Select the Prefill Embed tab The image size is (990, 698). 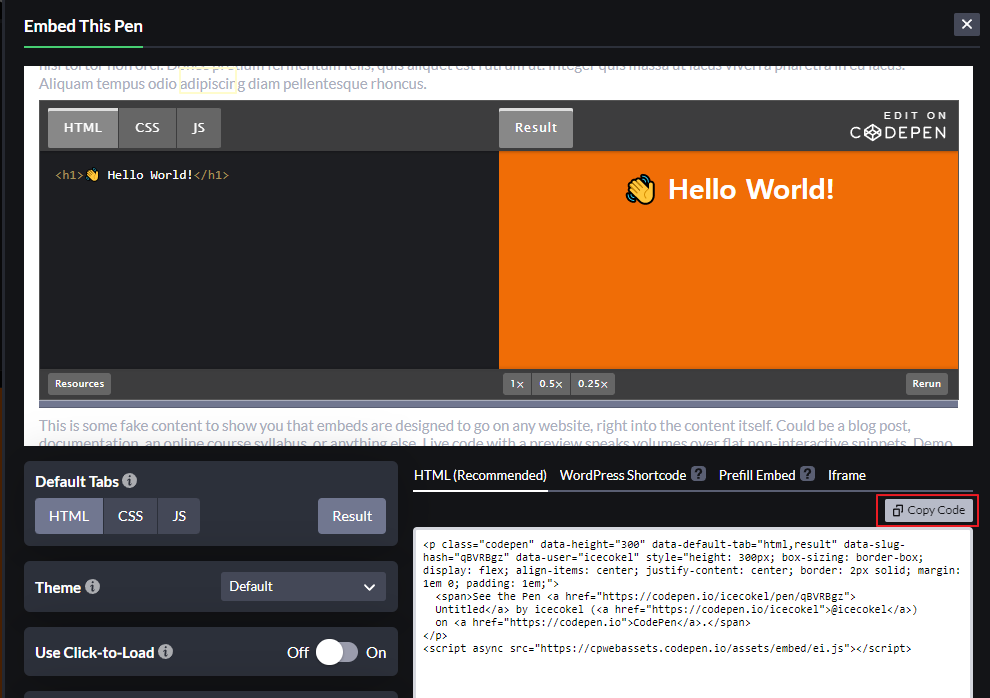(757, 475)
